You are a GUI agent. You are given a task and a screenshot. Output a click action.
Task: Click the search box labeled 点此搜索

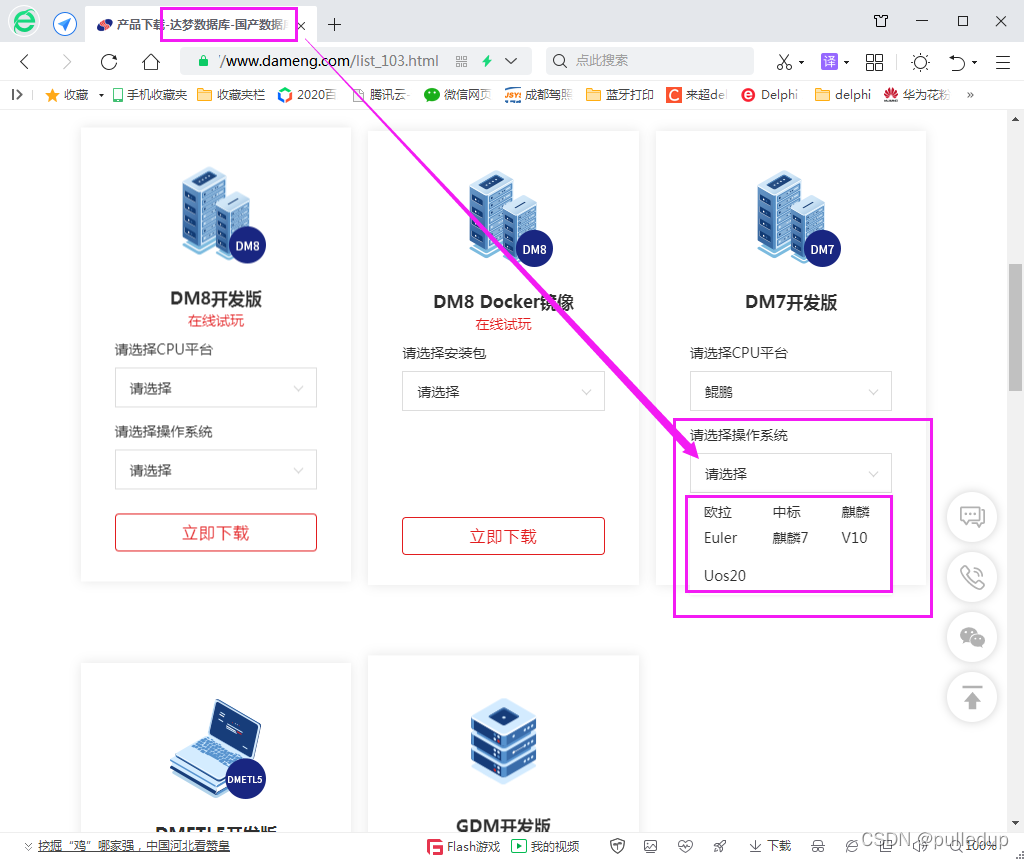click(650, 61)
